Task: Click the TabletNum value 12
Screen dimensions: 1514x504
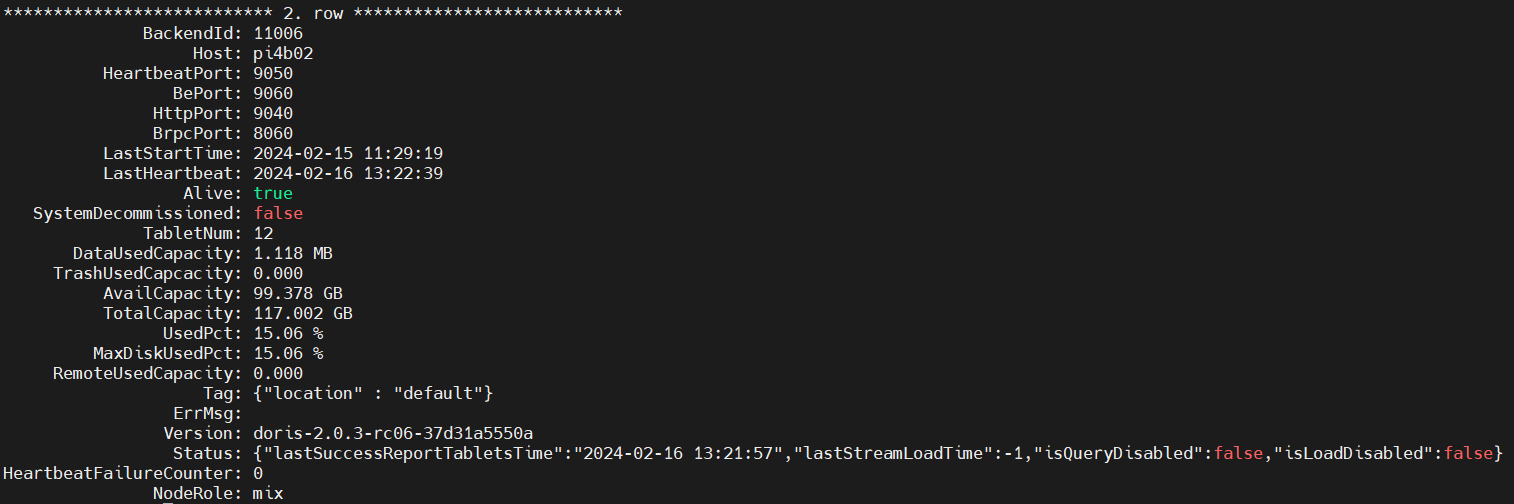Action: [x=263, y=233]
